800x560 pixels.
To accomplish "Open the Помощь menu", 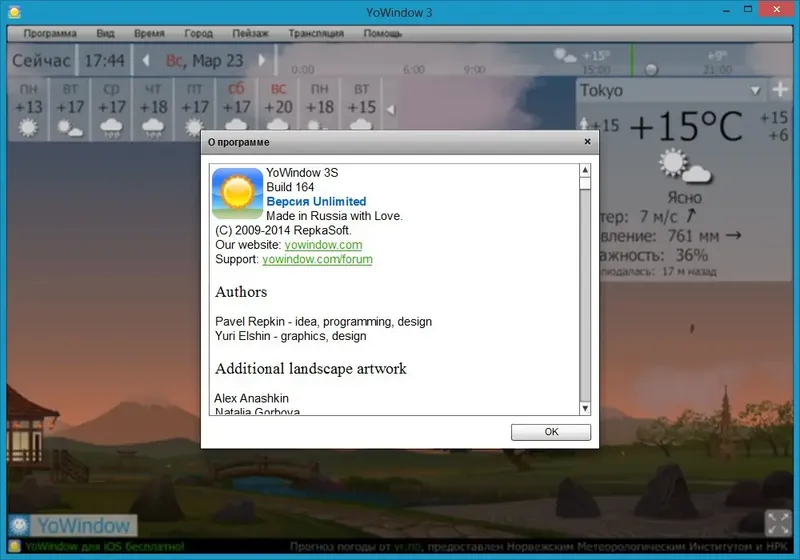I will (x=383, y=33).
